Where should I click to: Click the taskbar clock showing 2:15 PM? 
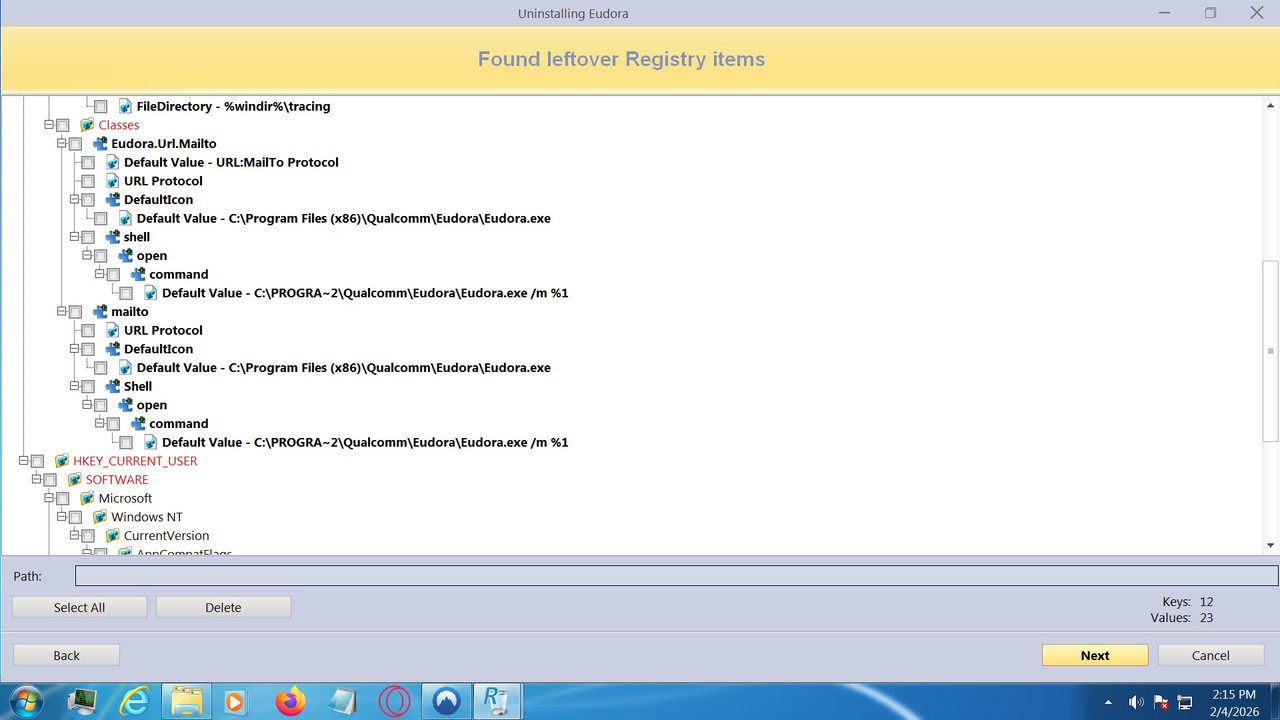(x=1233, y=702)
